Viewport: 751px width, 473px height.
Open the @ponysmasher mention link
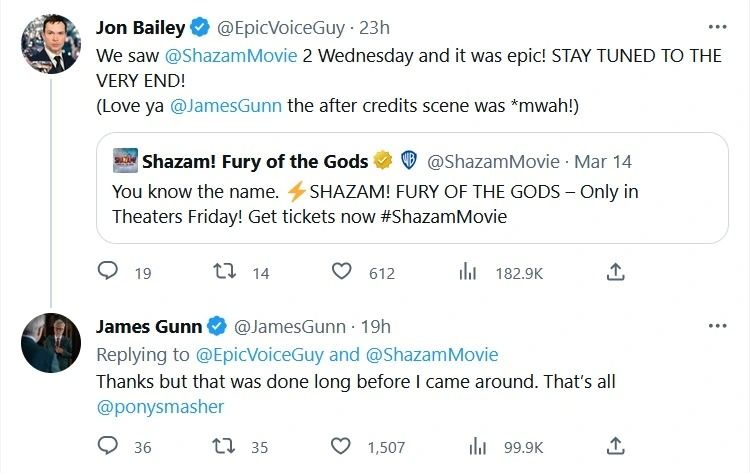pyautogui.click(x=160, y=407)
